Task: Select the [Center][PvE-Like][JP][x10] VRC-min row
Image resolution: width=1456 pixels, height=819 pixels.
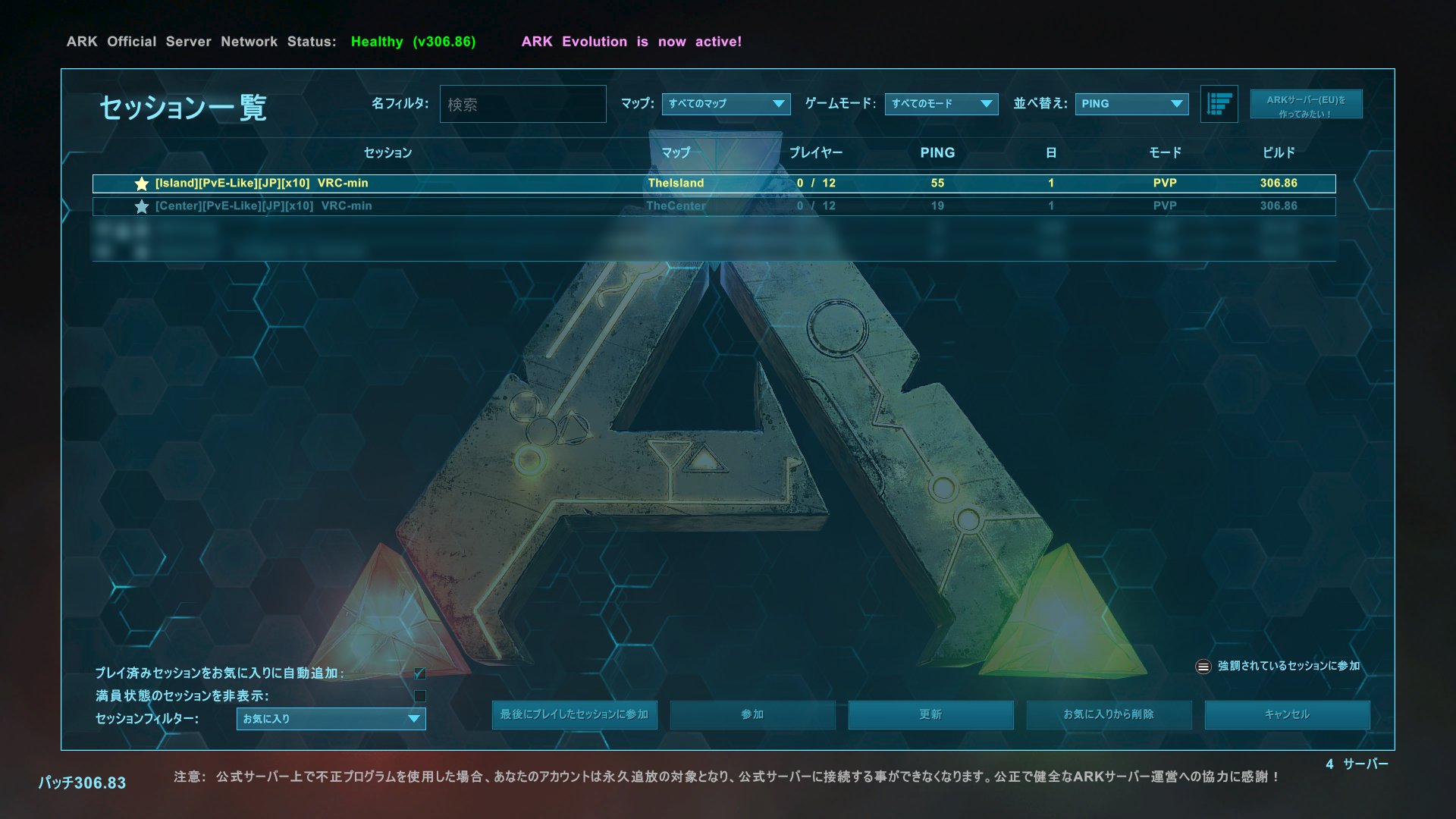Action: pos(714,206)
